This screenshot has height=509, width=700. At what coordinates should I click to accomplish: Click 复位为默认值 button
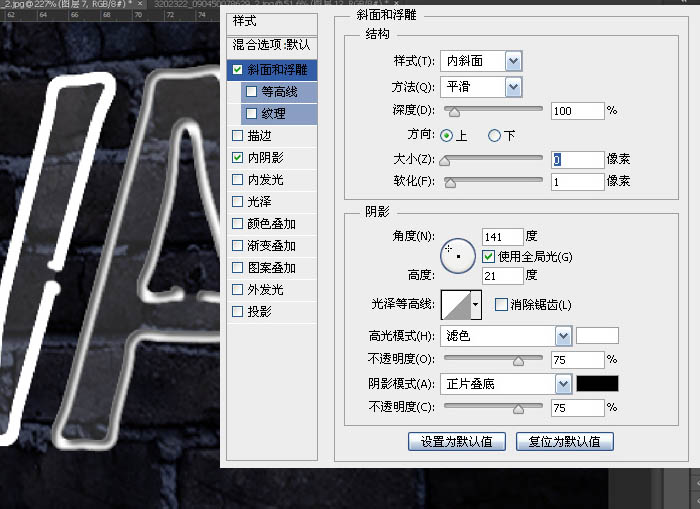point(565,442)
